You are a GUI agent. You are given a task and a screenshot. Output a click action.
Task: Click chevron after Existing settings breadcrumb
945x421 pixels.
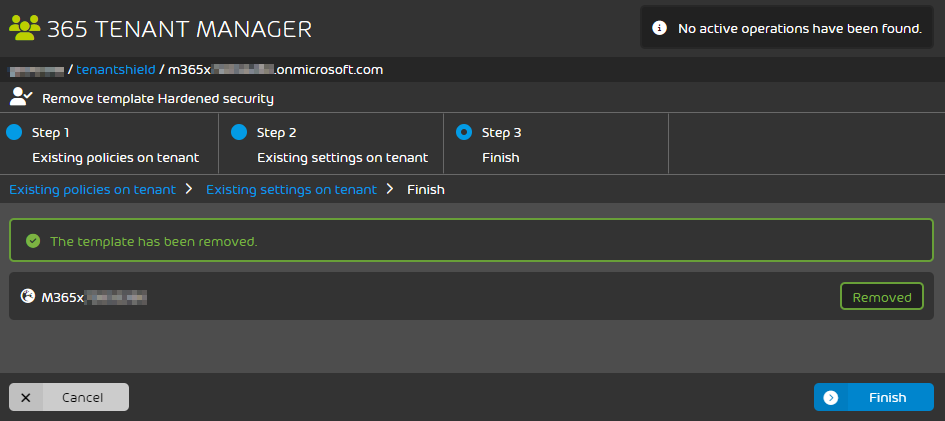[390, 189]
